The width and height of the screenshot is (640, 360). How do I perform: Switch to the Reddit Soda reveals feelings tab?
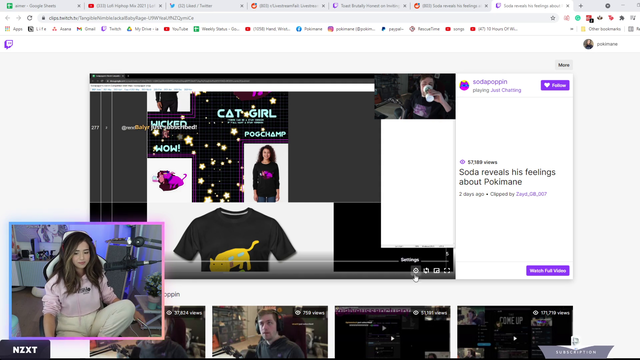point(451,6)
